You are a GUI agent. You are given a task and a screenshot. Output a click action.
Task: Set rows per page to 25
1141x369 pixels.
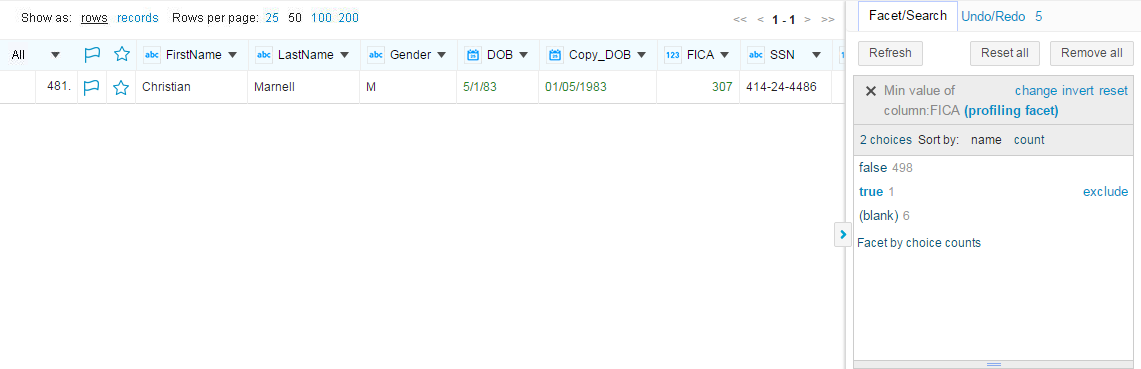(x=272, y=17)
